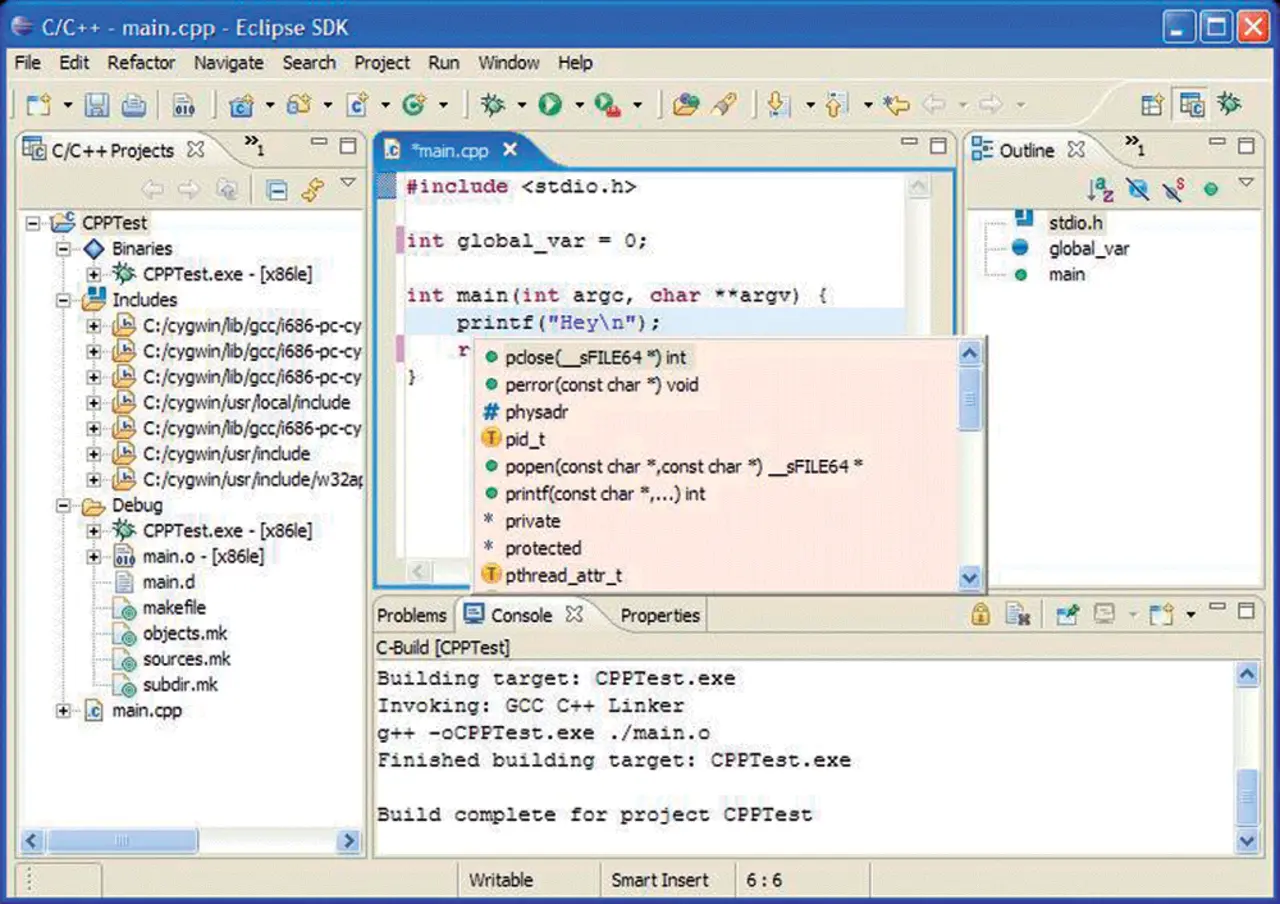Click the Pin Console icon
Image resolution: width=1280 pixels, height=904 pixels.
[1067, 614]
